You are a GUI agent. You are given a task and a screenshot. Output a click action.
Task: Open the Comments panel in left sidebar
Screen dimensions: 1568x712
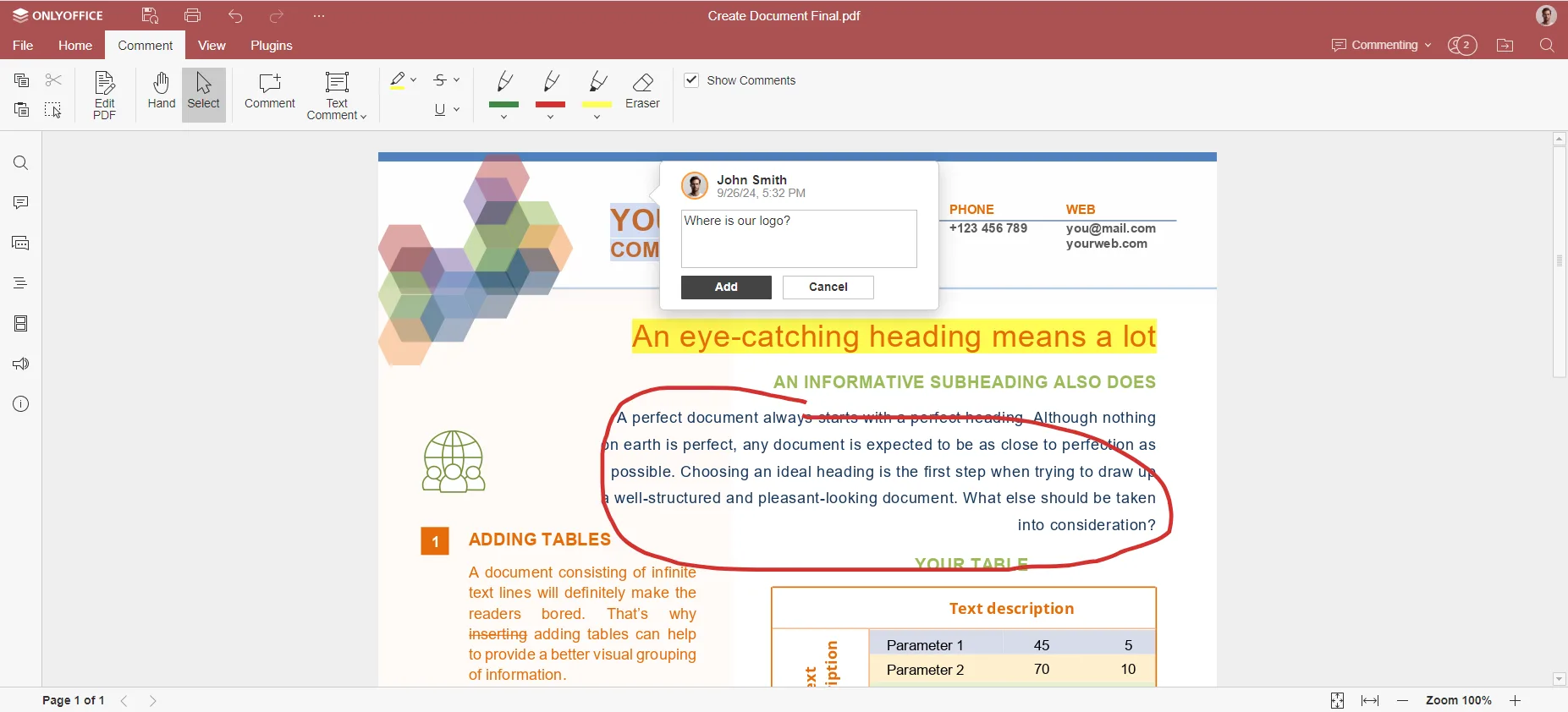[x=21, y=203]
